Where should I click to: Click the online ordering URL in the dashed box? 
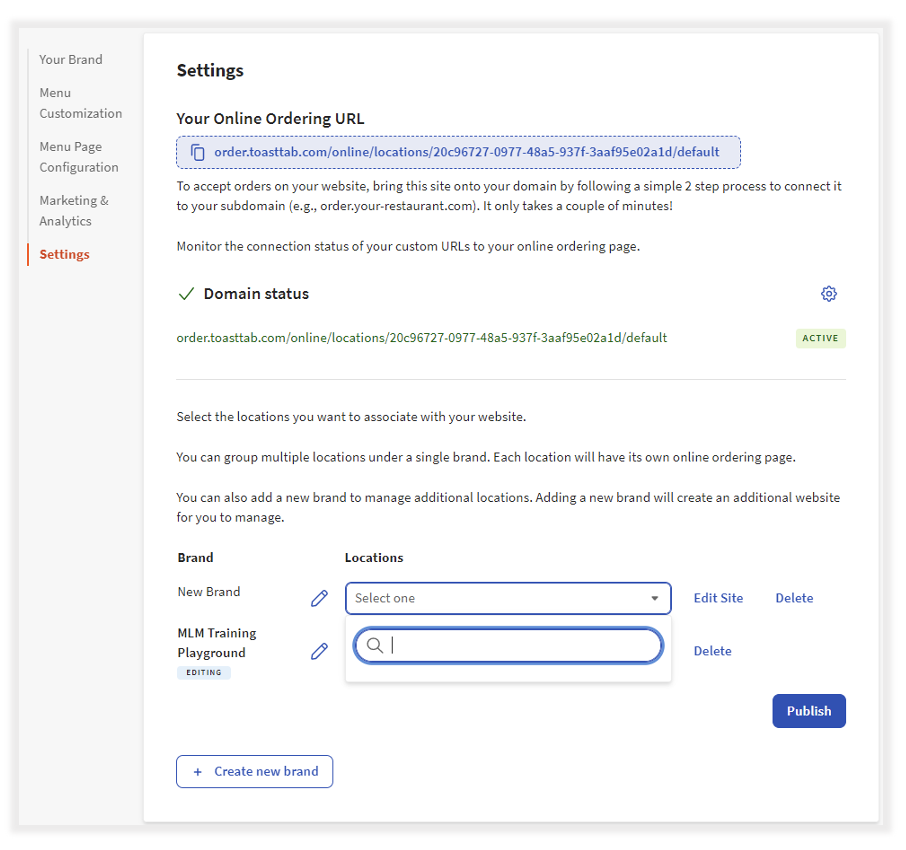click(466, 152)
